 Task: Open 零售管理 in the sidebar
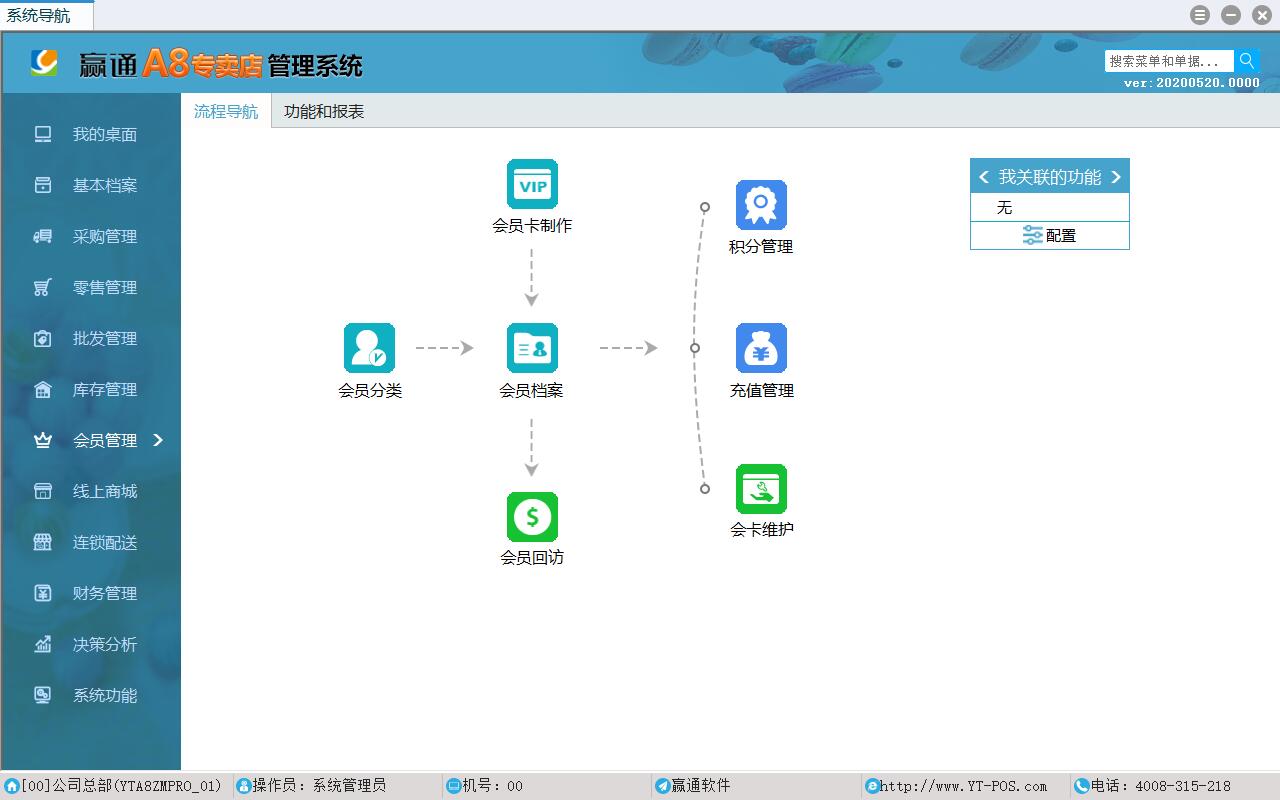click(104, 287)
